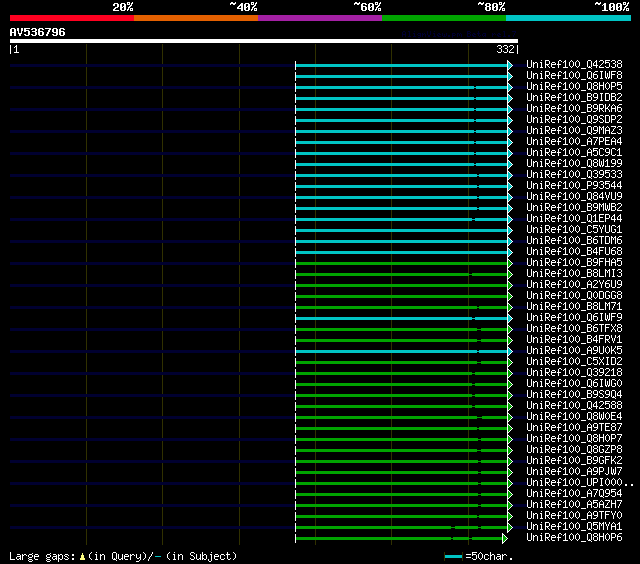Click the purple ~60% legend segment
The height and width of the screenshot is (564, 640).
click(x=319, y=17)
